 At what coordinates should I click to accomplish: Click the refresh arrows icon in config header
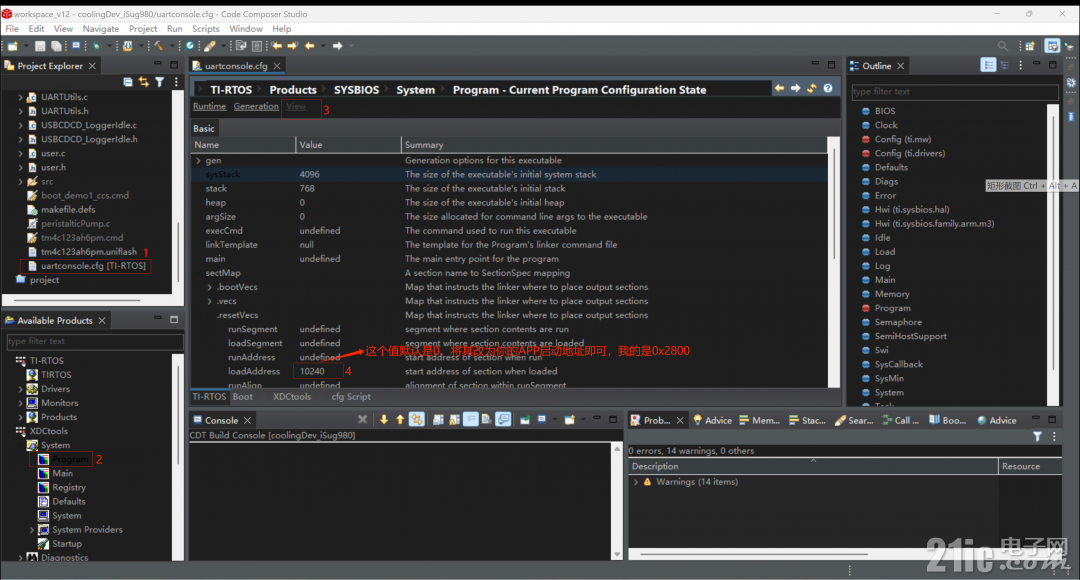812,88
